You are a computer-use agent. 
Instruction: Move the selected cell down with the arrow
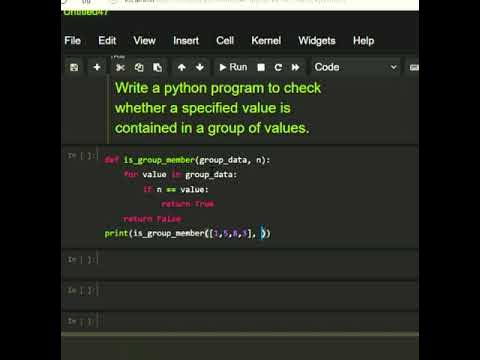coord(200,67)
